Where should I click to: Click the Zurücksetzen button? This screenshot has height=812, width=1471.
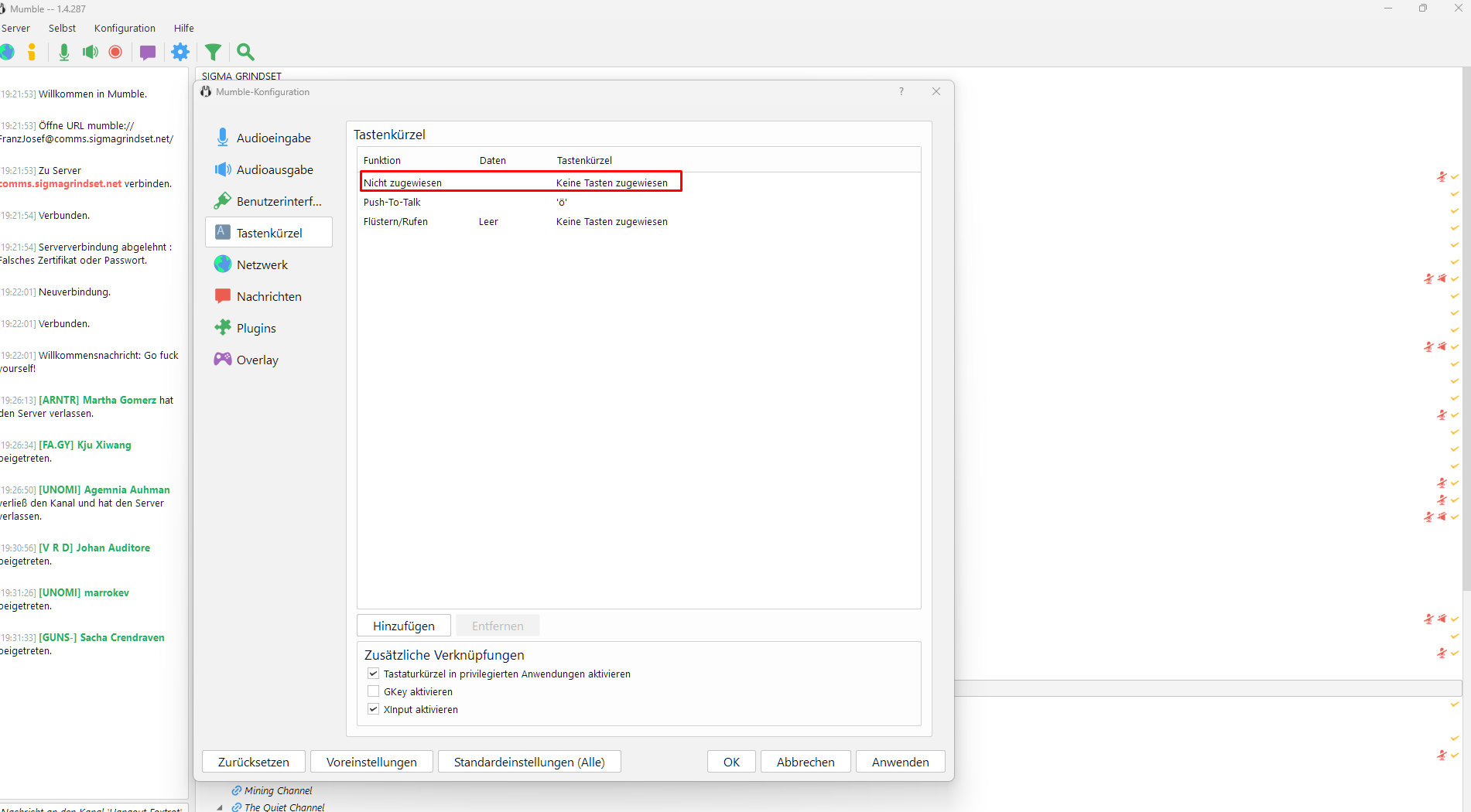(254, 762)
